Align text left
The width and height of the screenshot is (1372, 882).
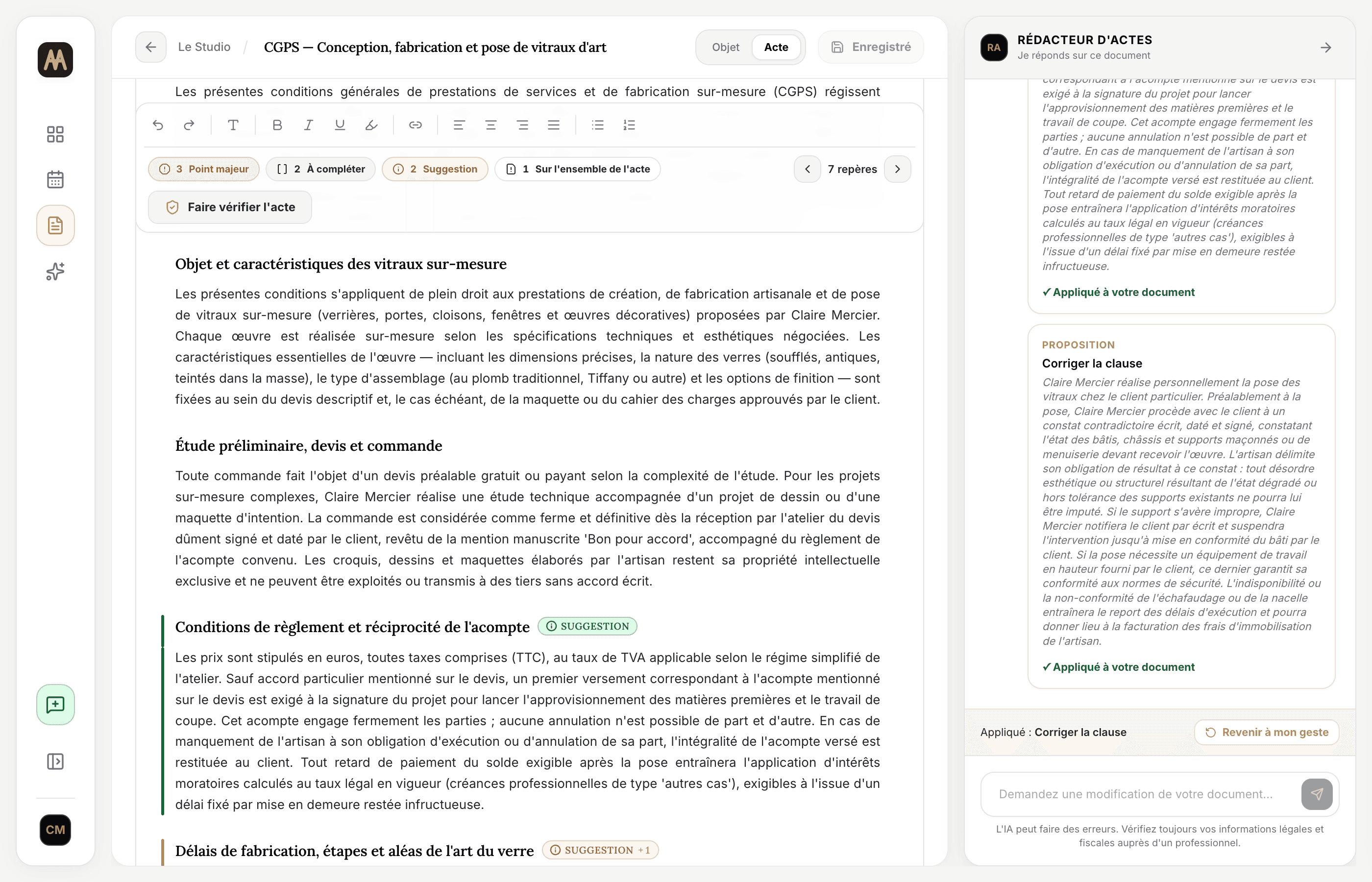pyautogui.click(x=459, y=125)
